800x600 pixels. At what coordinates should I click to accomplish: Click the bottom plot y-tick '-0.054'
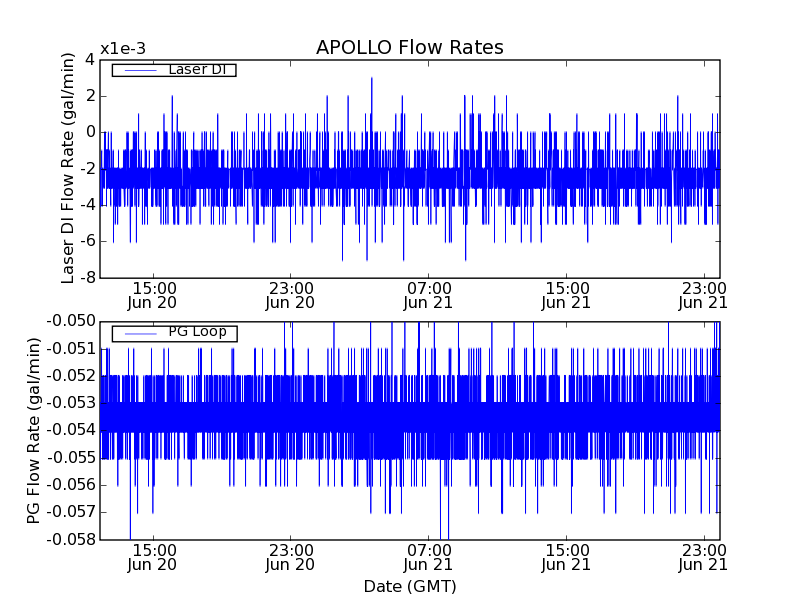tap(71, 430)
